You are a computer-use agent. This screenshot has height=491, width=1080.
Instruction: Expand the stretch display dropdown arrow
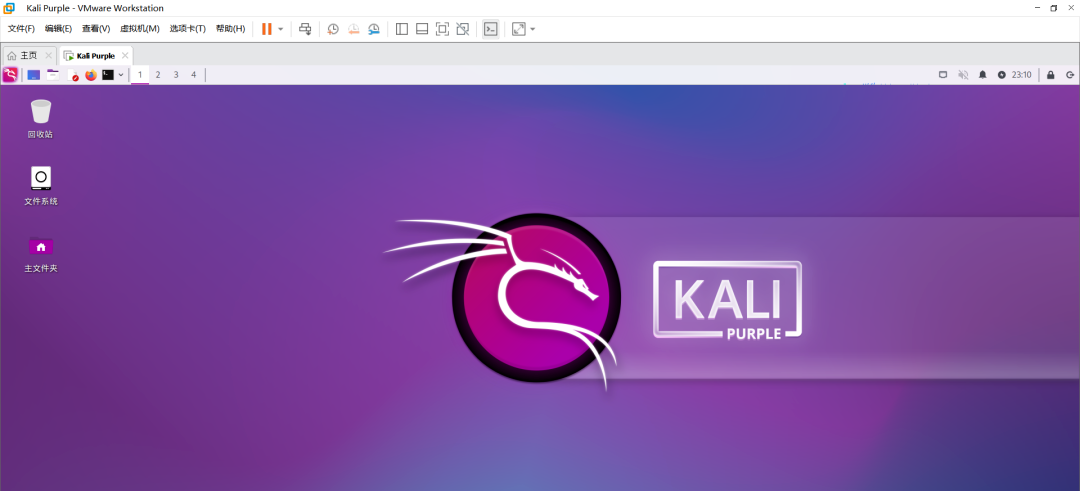532,29
